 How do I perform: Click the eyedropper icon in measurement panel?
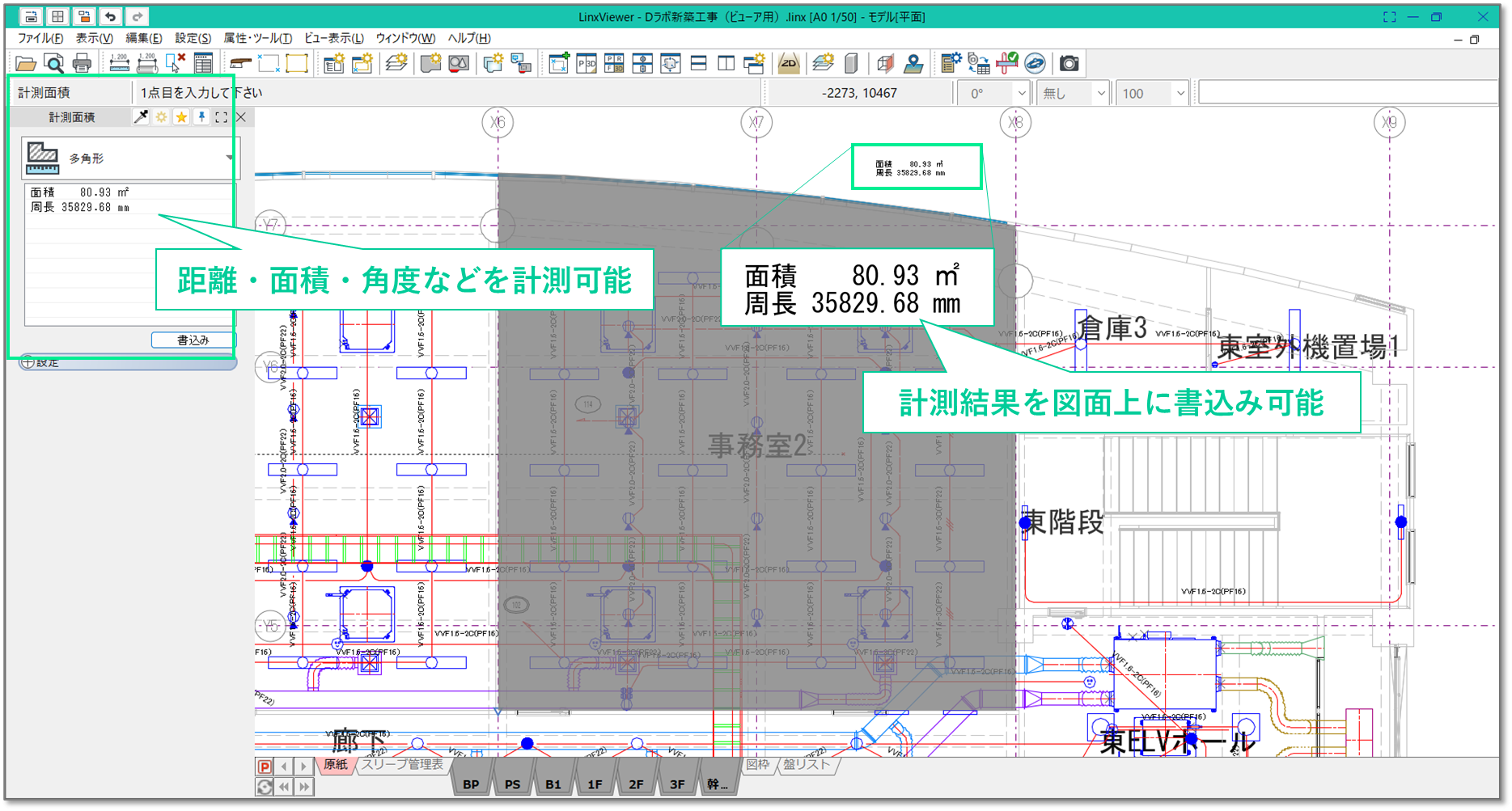[x=141, y=117]
